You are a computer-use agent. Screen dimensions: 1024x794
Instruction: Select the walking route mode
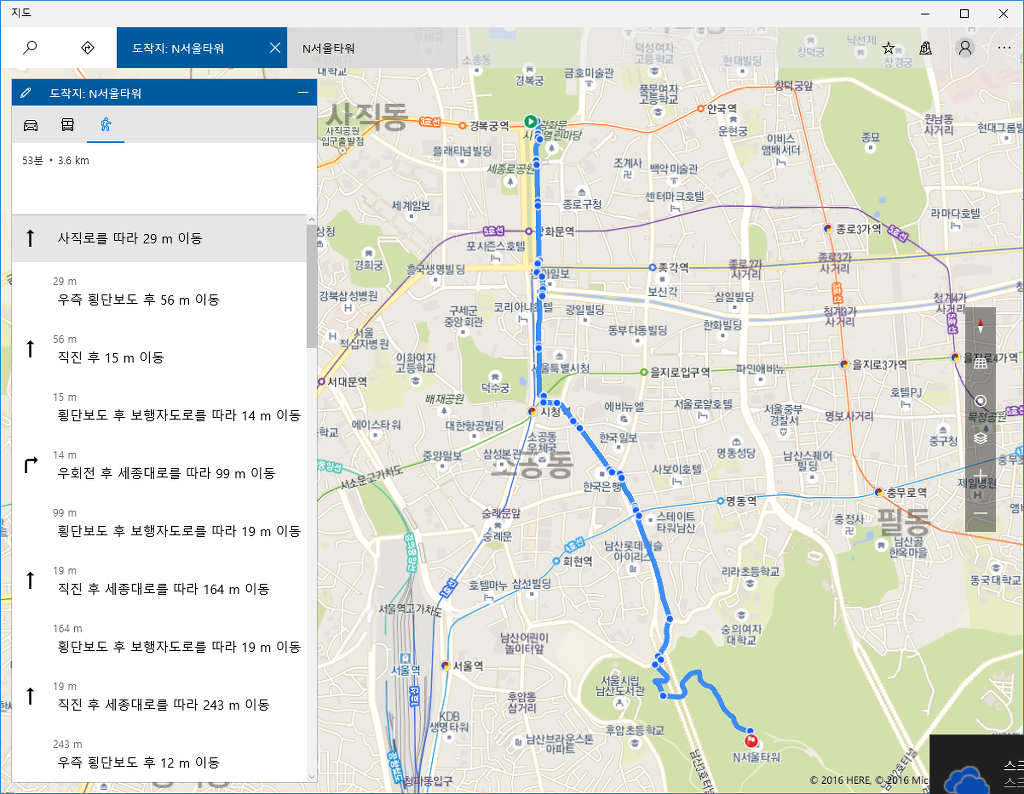(x=104, y=124)
